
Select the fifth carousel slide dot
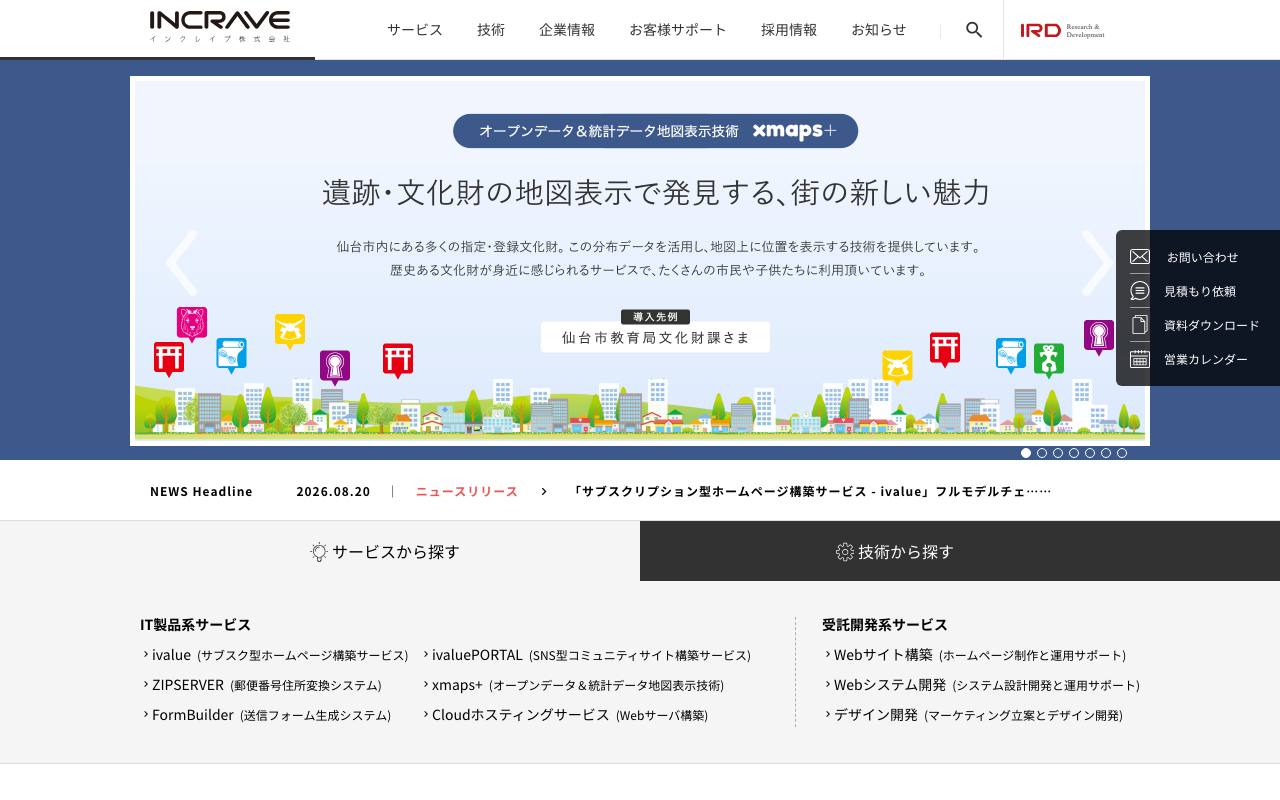(1090, 453)
